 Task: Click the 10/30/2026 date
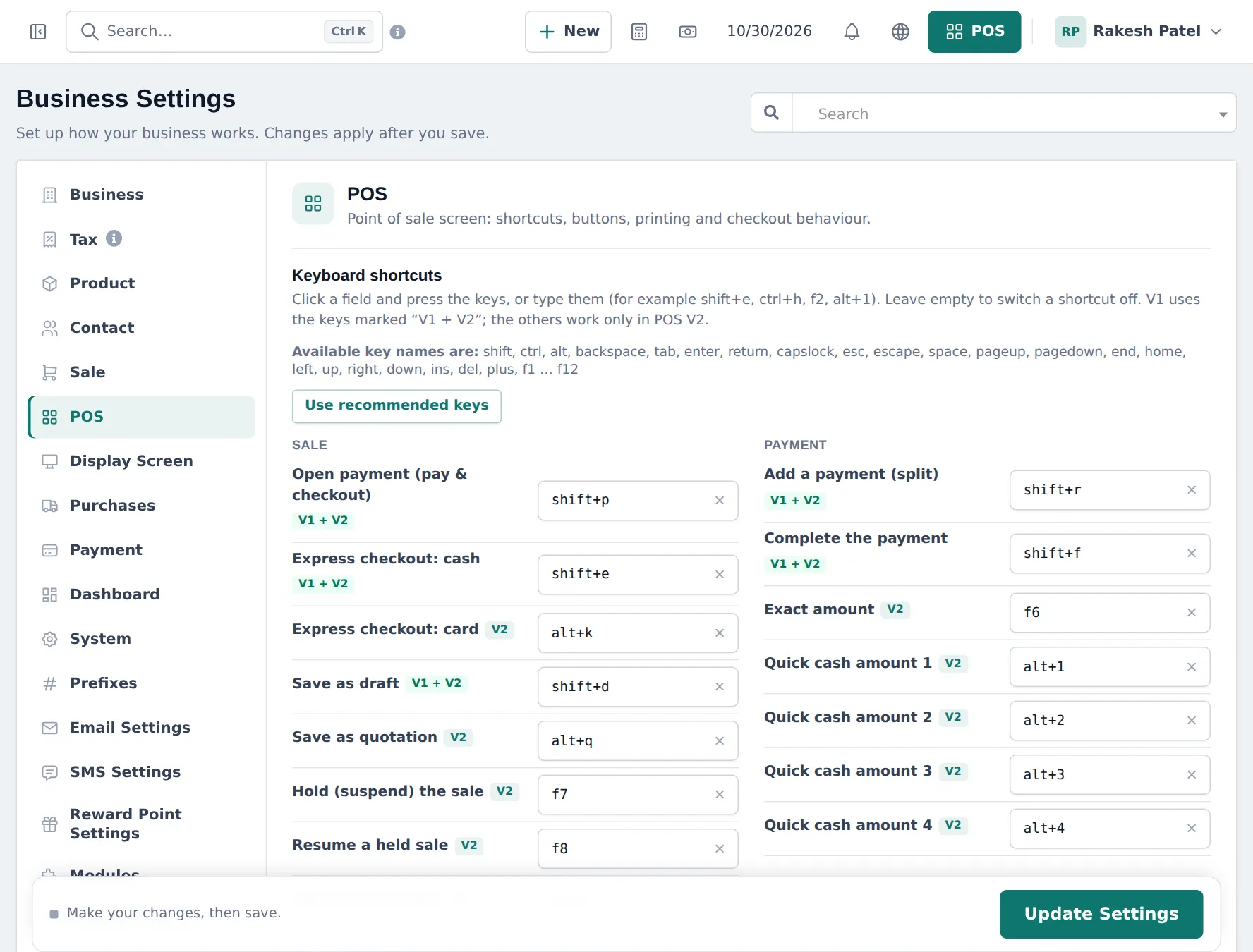coord(769,32)
